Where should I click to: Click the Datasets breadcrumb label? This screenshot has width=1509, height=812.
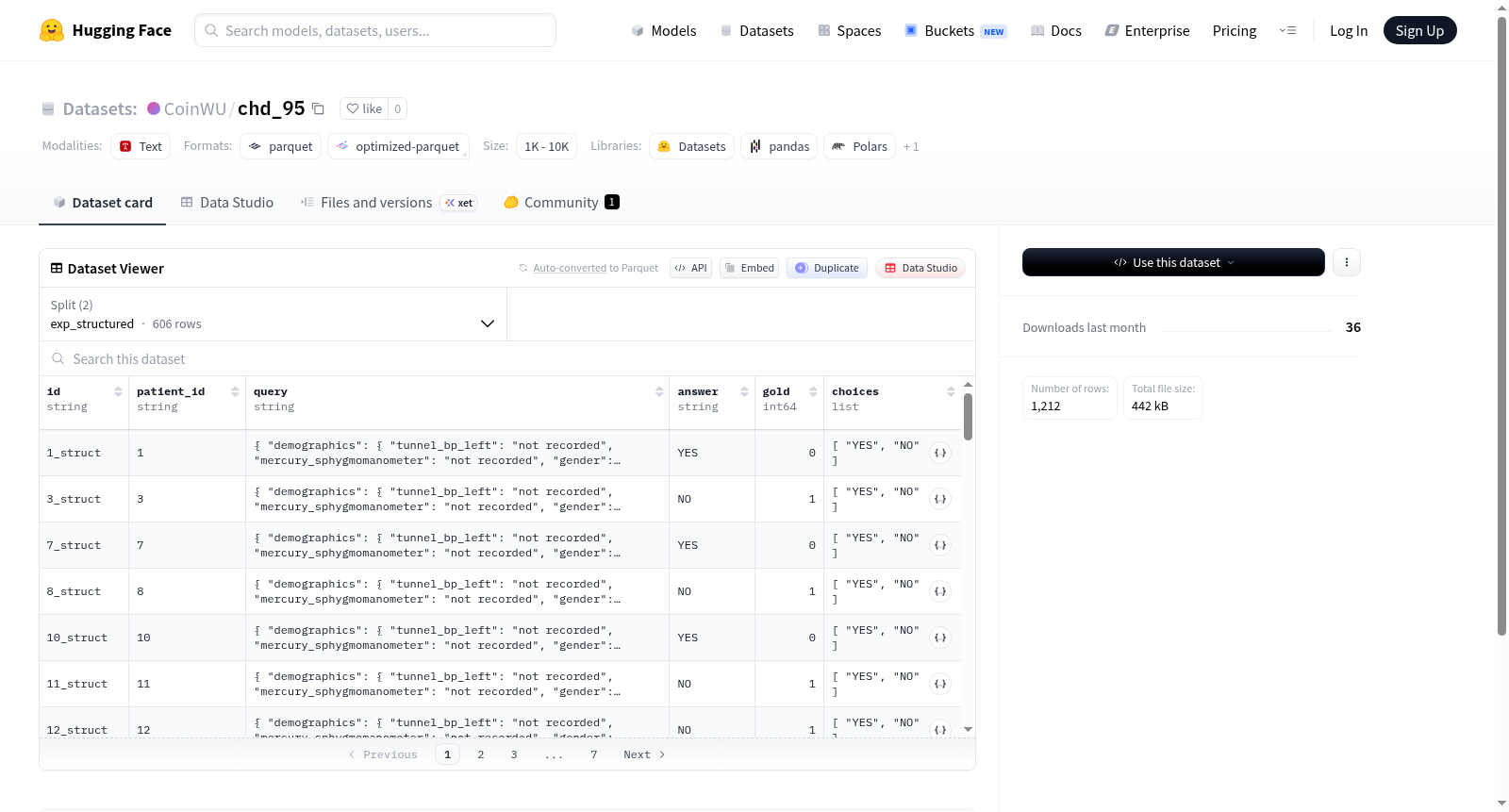(x=100, y=109)
